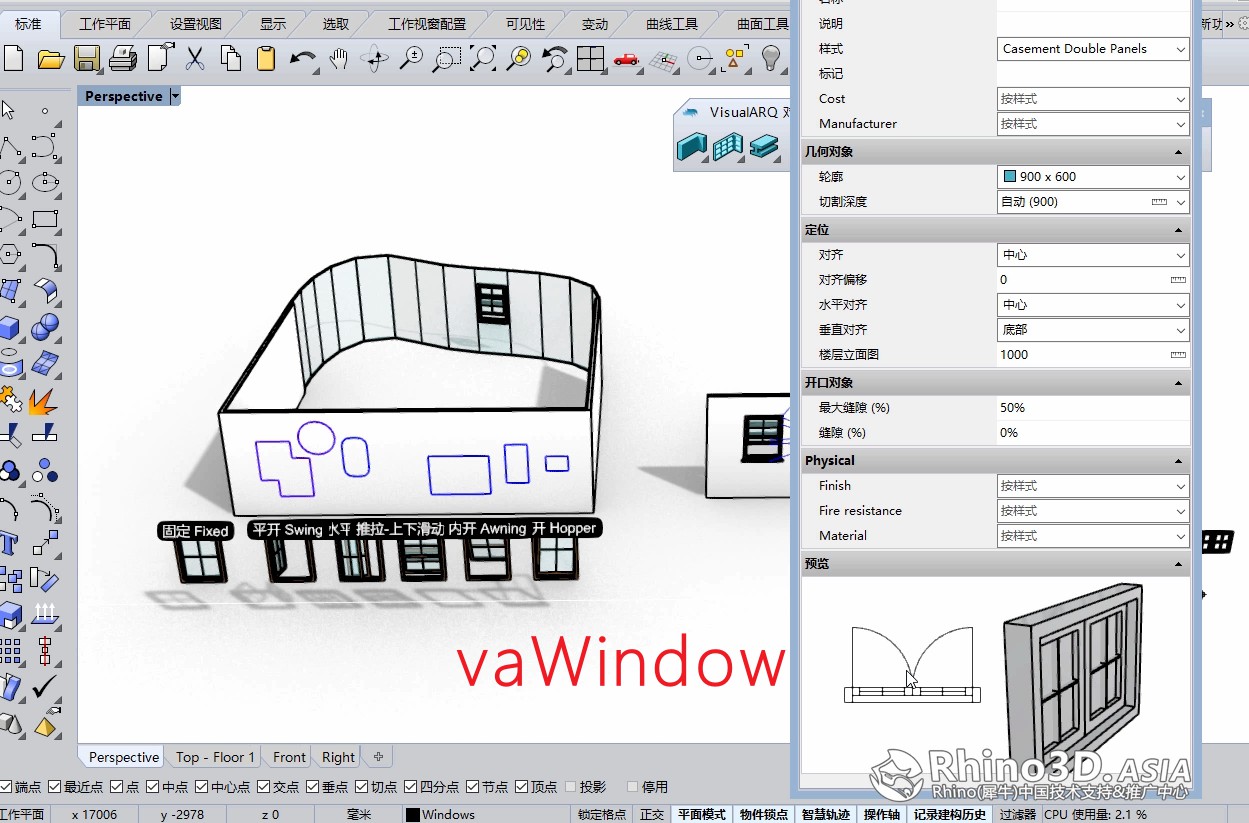Open the Manufacturer dropdown
The image size is (1249, 823).
point(1093,123)
